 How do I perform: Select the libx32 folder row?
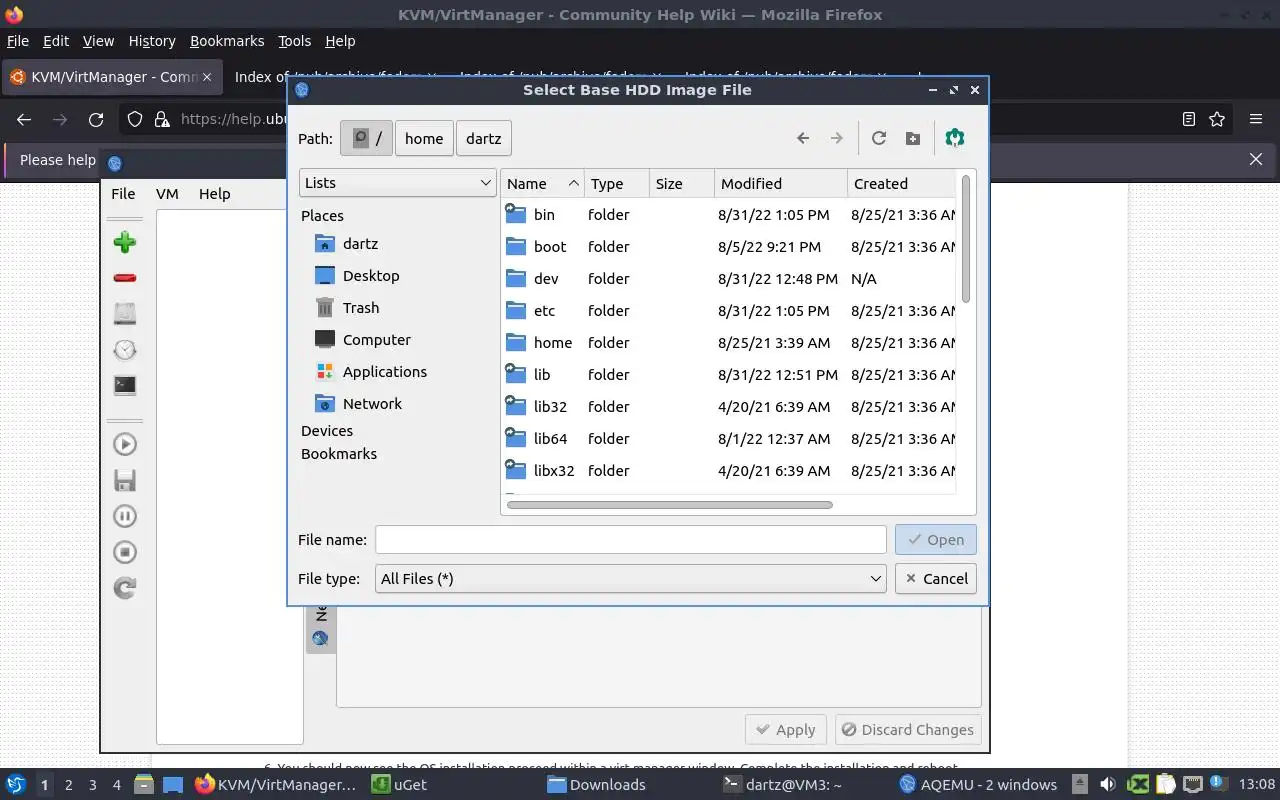point(728,470)
